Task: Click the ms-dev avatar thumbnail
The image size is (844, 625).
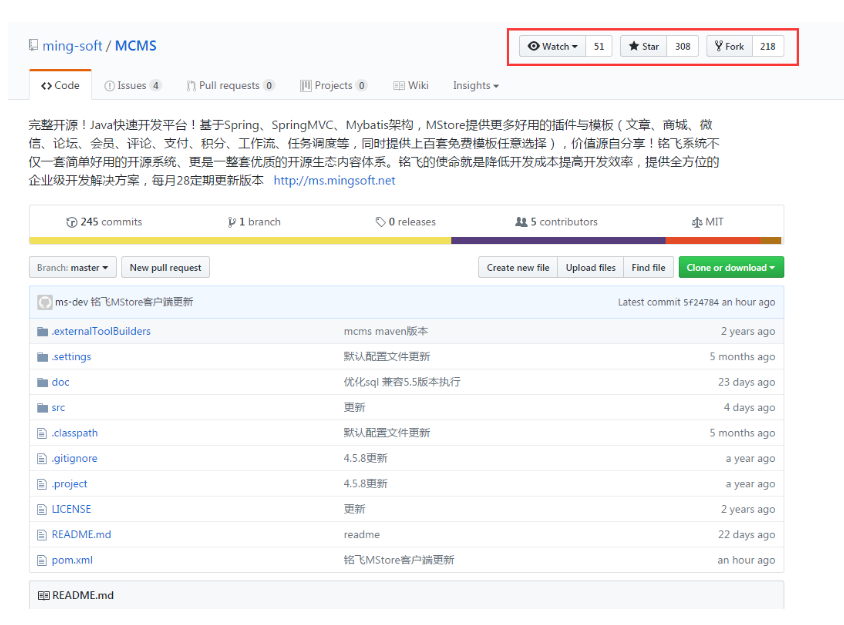Action: tap(44, 302)
